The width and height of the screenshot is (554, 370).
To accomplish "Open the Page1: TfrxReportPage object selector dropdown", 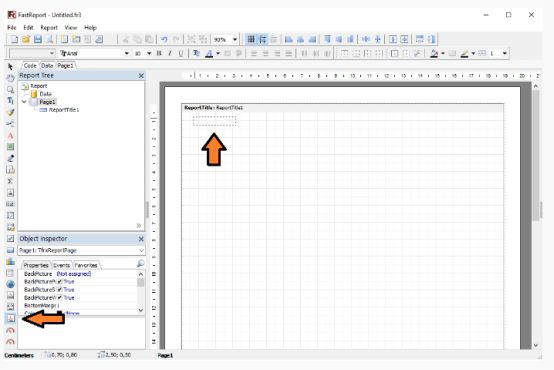I will pos(141,251).
